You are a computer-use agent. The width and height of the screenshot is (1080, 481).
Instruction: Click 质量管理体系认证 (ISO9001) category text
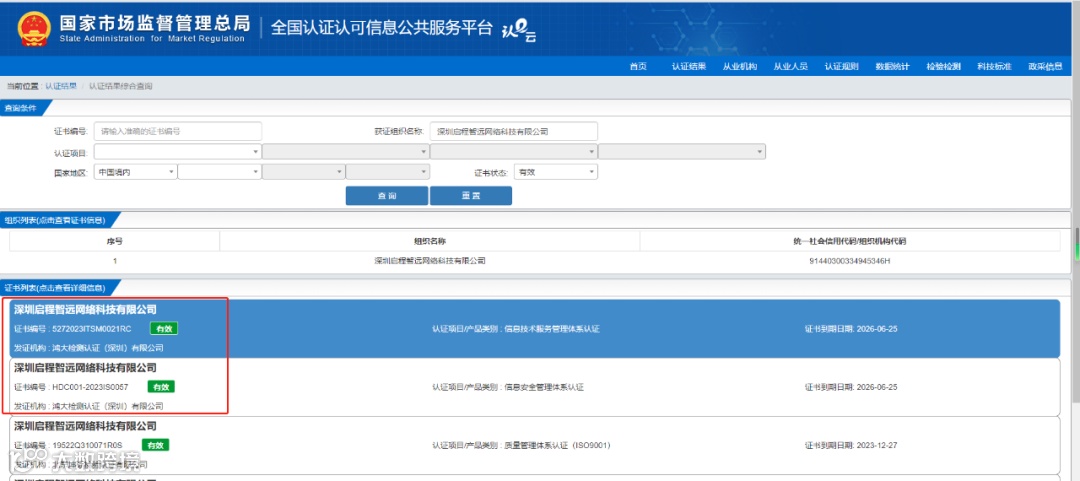(558, 445)
